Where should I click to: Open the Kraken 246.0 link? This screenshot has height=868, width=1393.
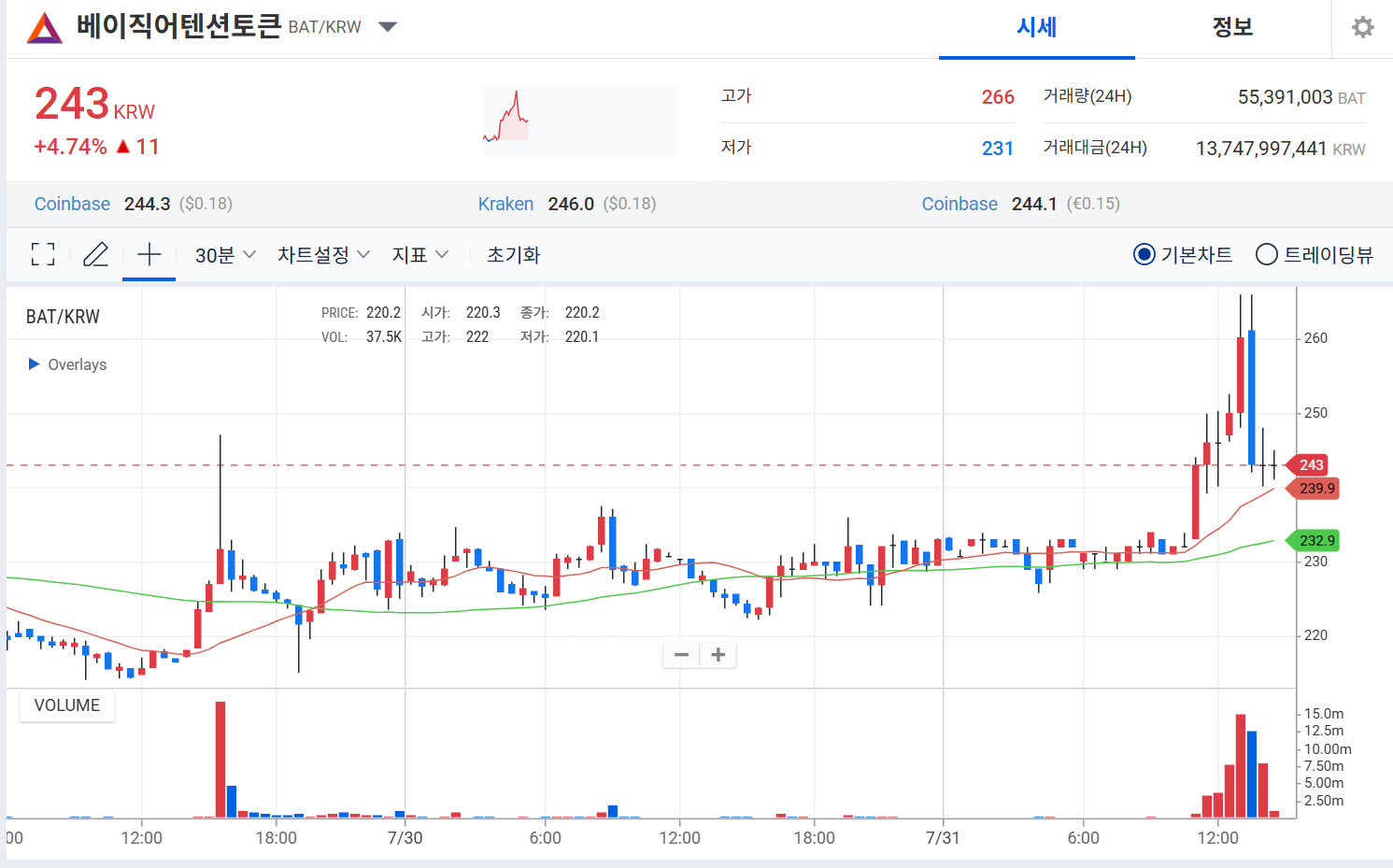567,204
